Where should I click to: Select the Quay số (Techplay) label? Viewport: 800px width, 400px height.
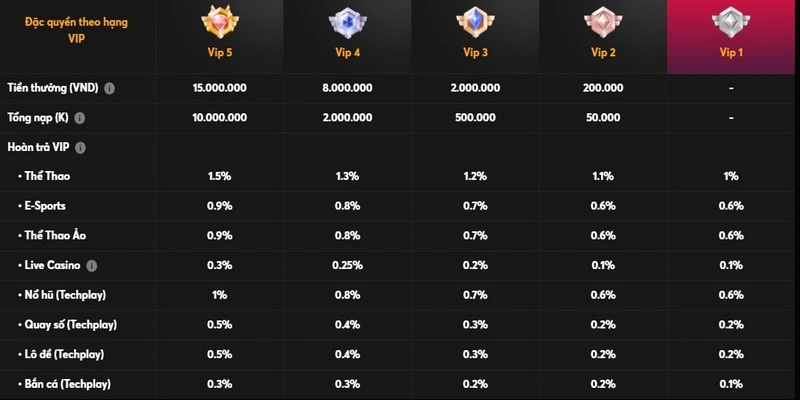point(70,324)
